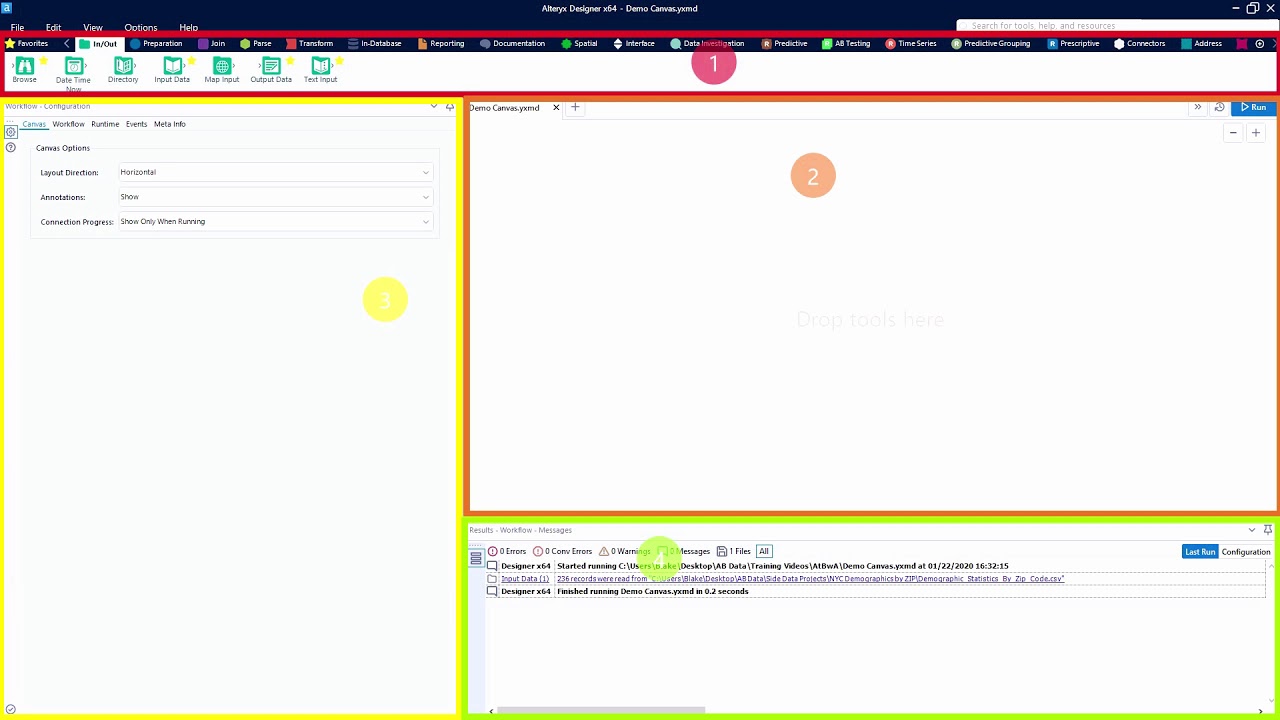Open the AB Testing tool category
This screenshot has height=720, width=1280.
[x=847, y=43]
